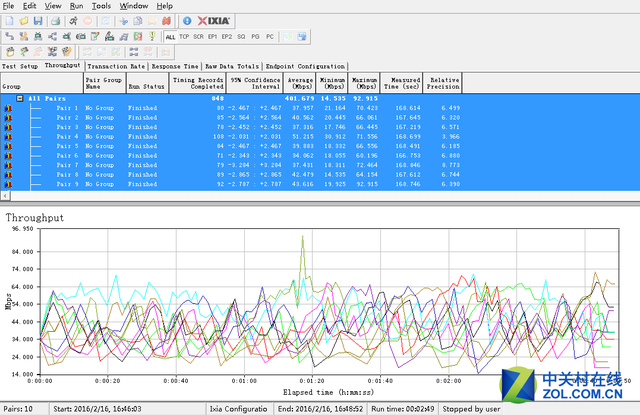Viewport: 640px width, 415px height.
Task: Click the yellow exclamation warning icon
Action: [152, 36]
